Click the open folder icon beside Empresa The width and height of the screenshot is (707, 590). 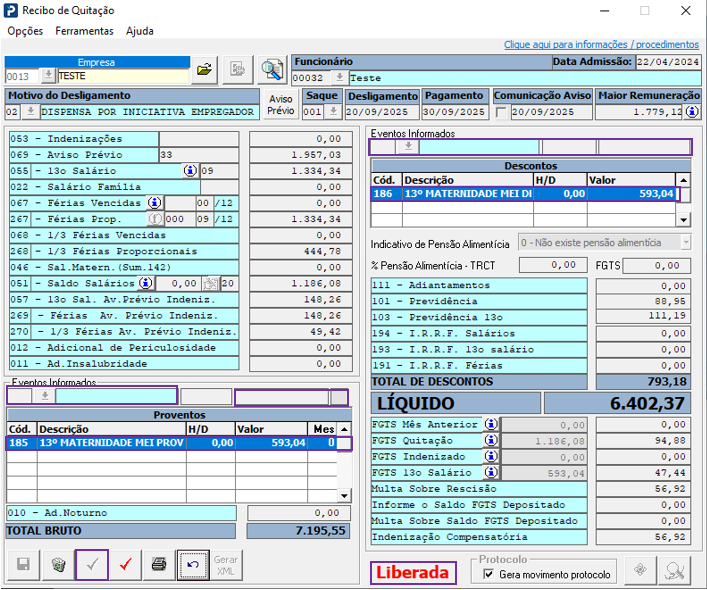click(x=204, y=70)
